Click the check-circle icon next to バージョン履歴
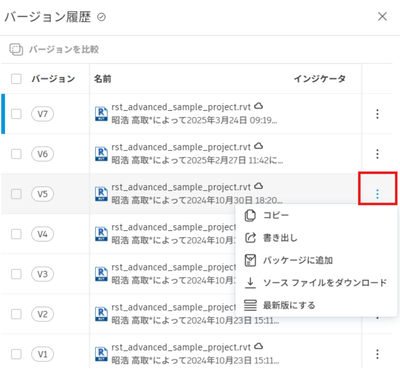Screen dimensions: 400x369 point(101,17)
